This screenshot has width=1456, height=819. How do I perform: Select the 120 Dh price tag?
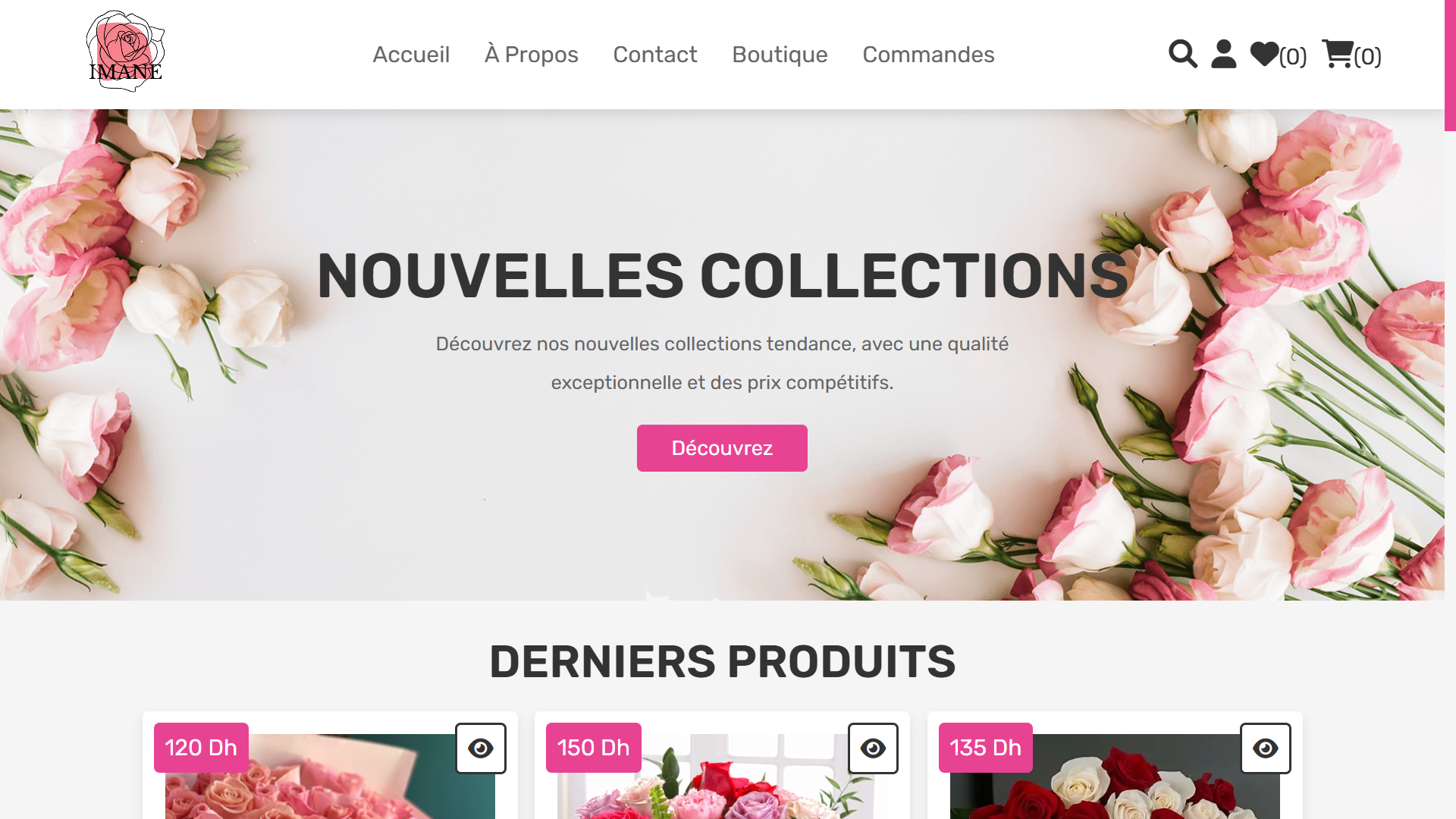point(201,748)
